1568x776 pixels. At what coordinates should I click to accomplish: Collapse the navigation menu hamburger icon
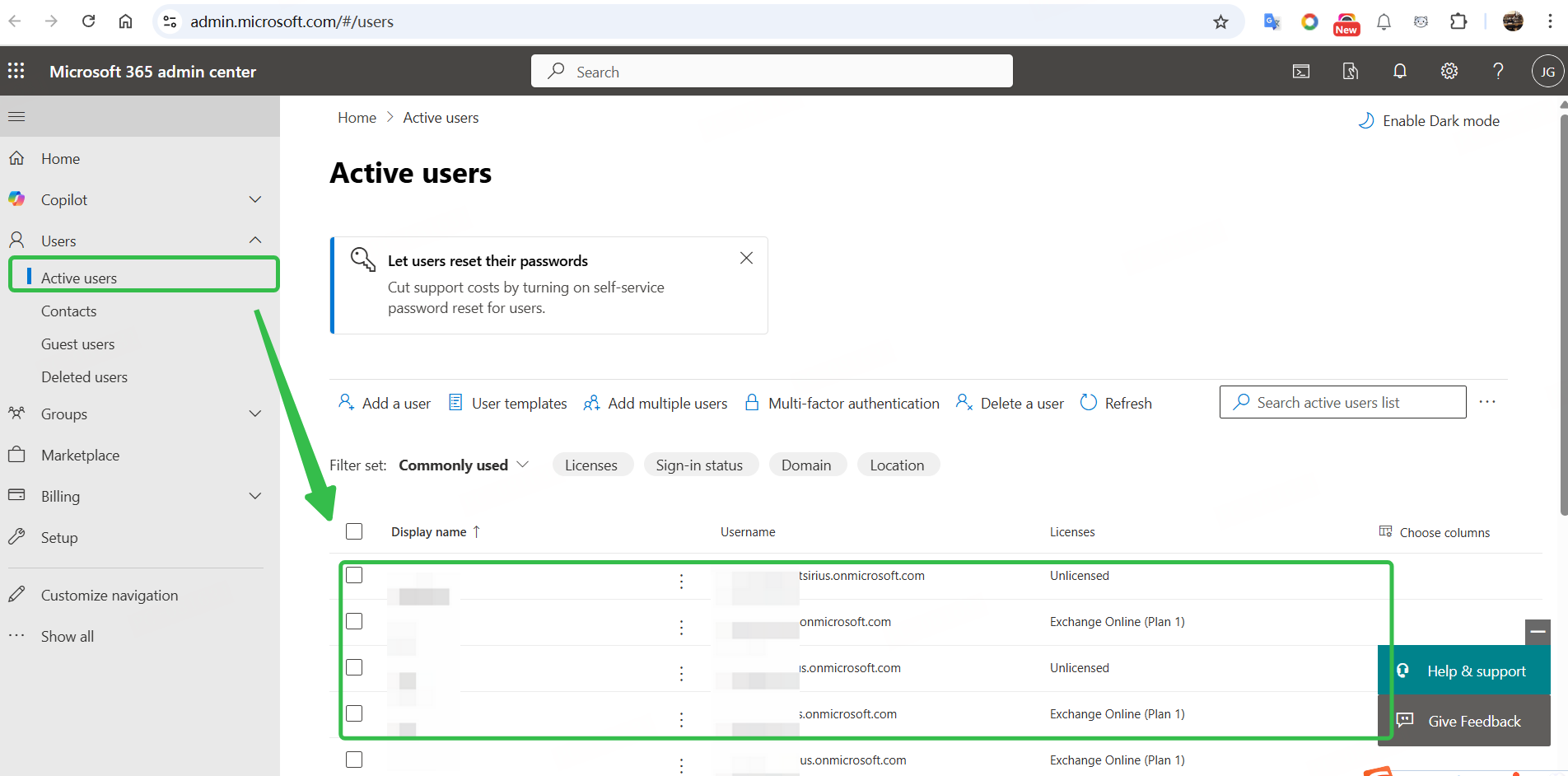point(16,116)
